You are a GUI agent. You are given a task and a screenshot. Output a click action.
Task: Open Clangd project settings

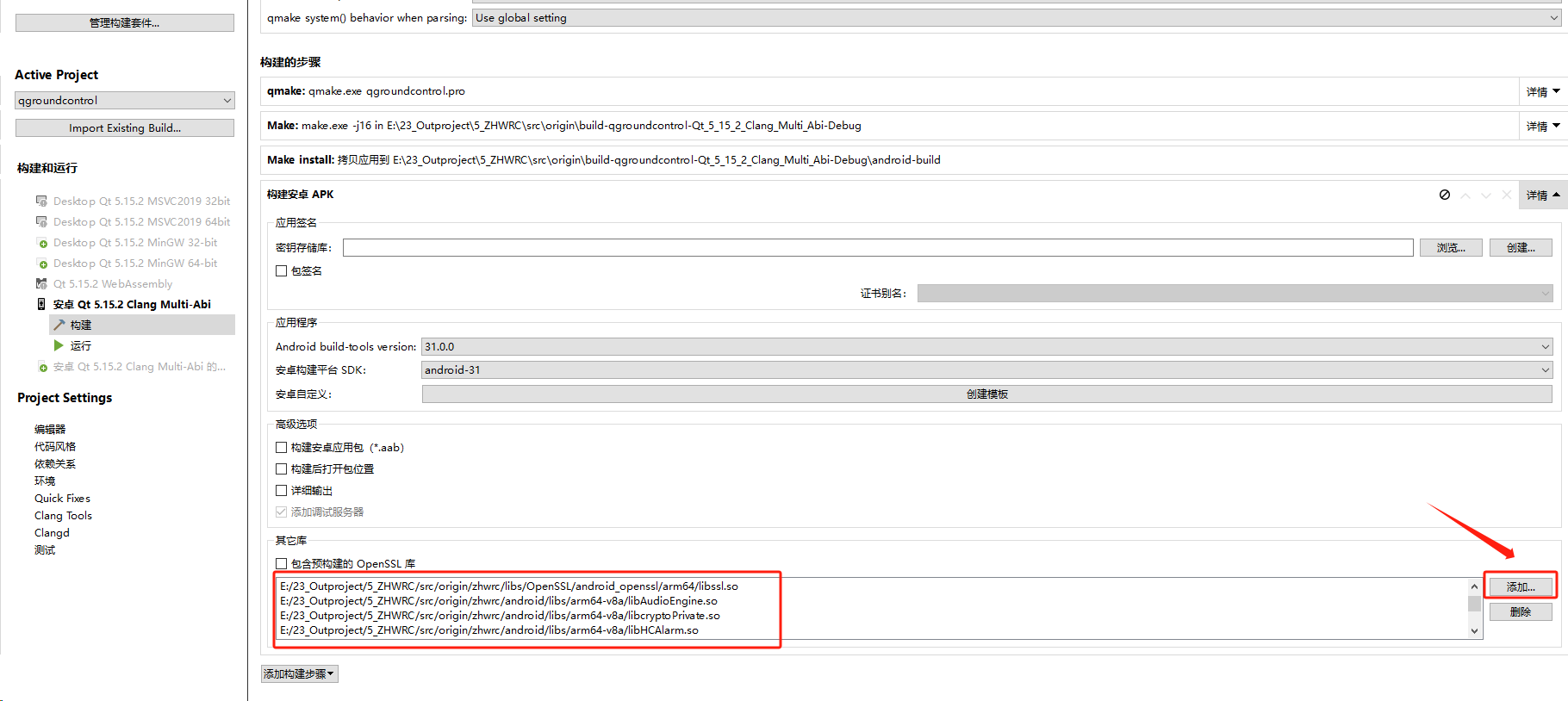point(52,532)
